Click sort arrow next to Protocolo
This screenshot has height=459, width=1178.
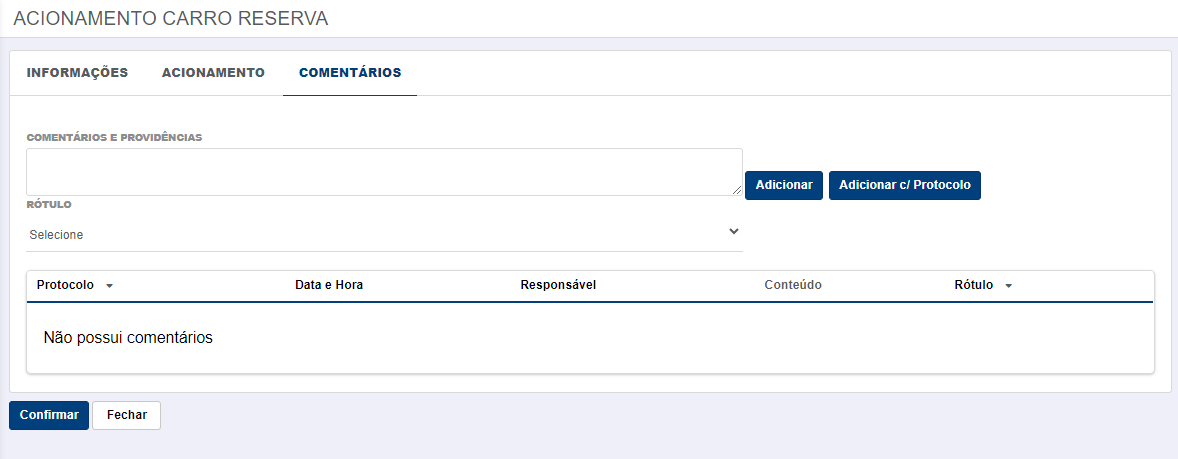click(x=109, y=286)
